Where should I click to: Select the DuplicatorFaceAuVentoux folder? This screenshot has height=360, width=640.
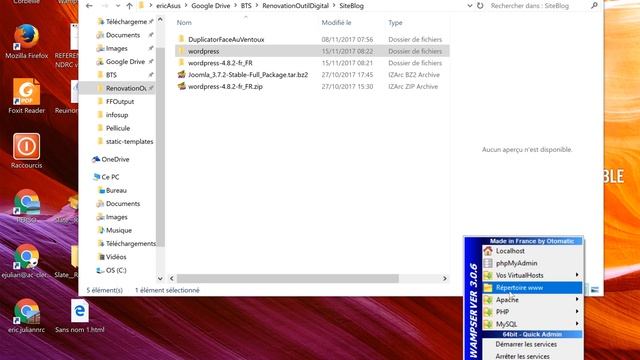click(226, 39)
